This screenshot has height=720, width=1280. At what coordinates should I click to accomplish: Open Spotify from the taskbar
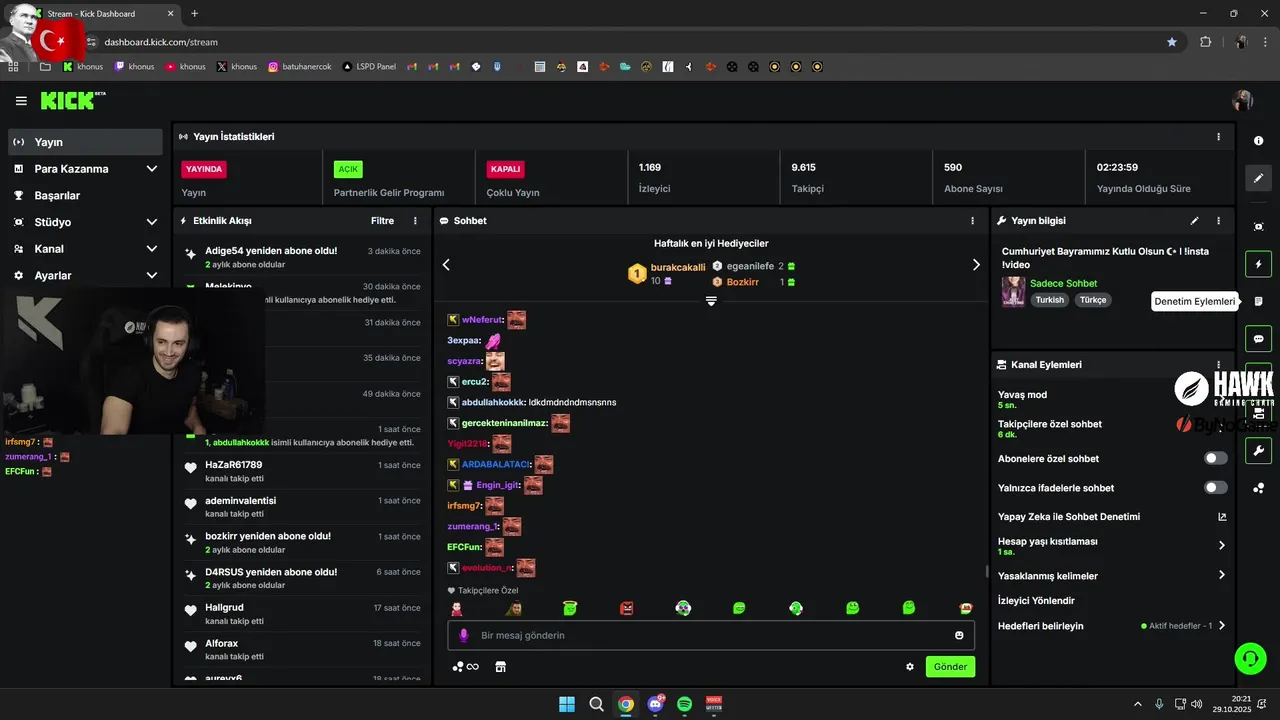pyautogui.click(x=684, y=704)
